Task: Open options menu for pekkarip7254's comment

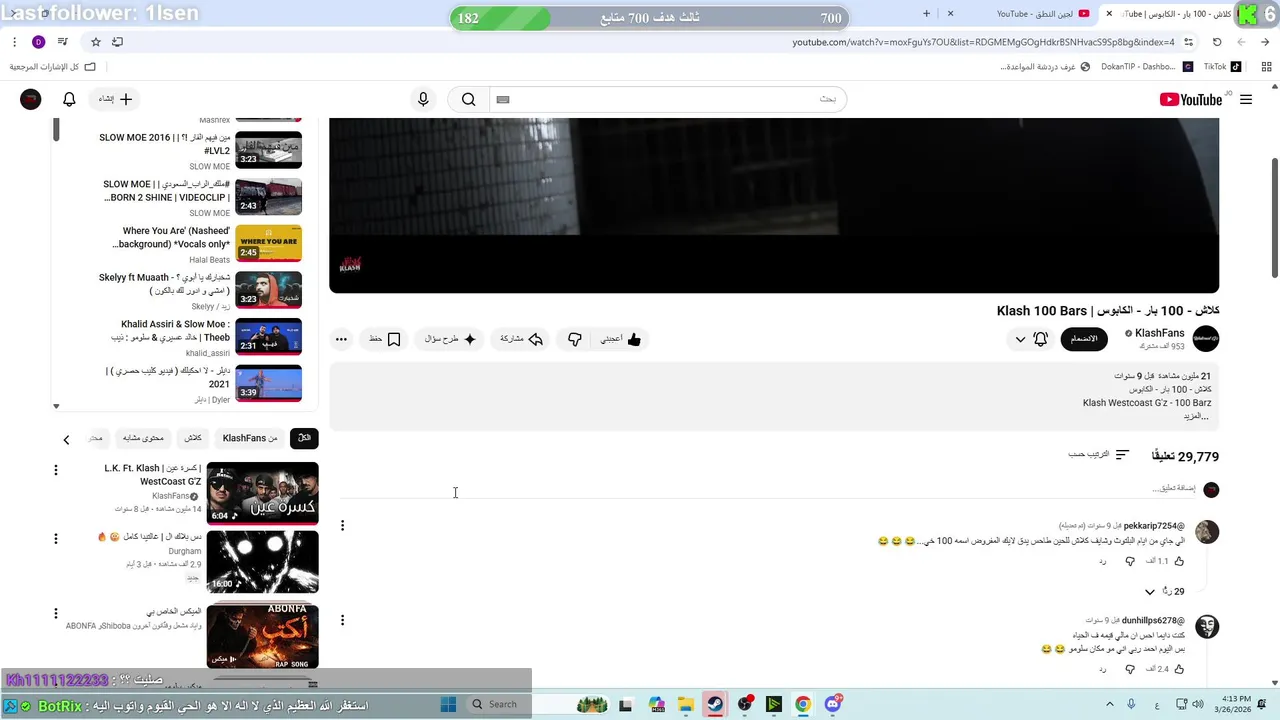Action: 342,526
